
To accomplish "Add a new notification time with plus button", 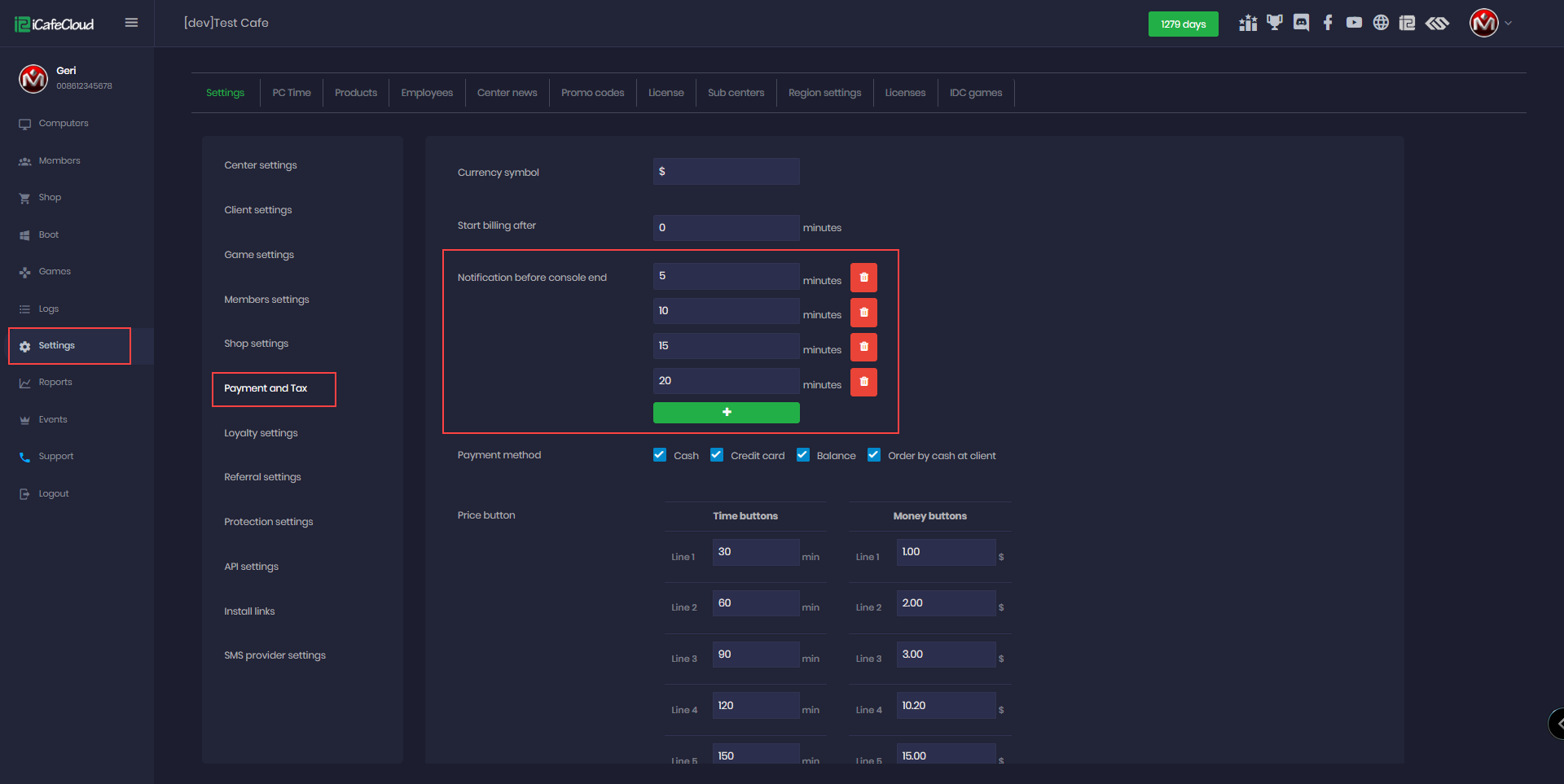I will 726,412.
